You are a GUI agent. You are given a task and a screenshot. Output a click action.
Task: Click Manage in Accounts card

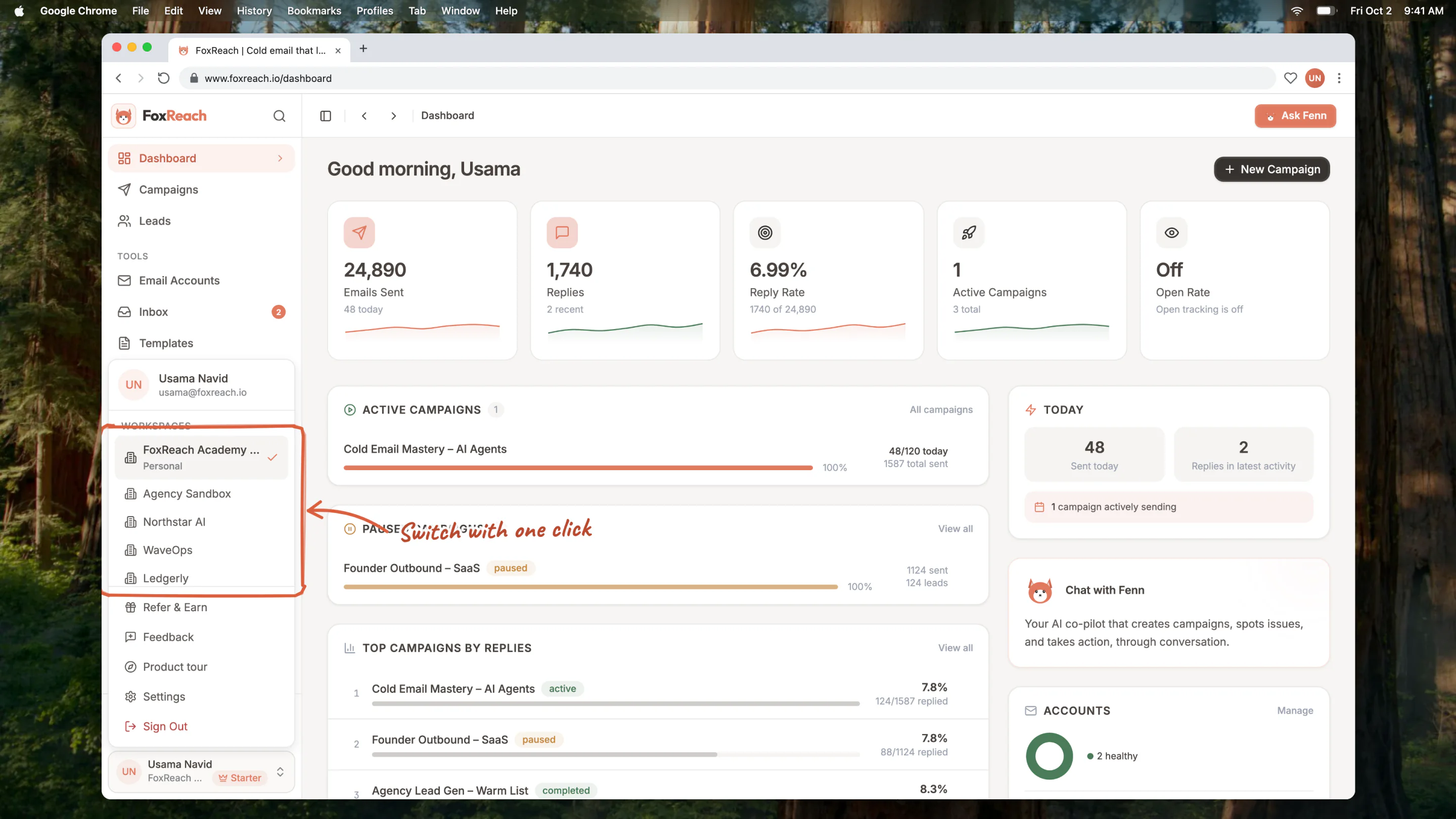pos(1294,710)
